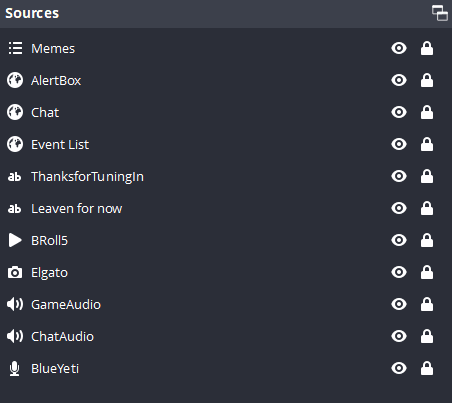This screenshot has width=452, height=403.
Task: Select the Leaven for now text source
Action: [x=226, y=208]
